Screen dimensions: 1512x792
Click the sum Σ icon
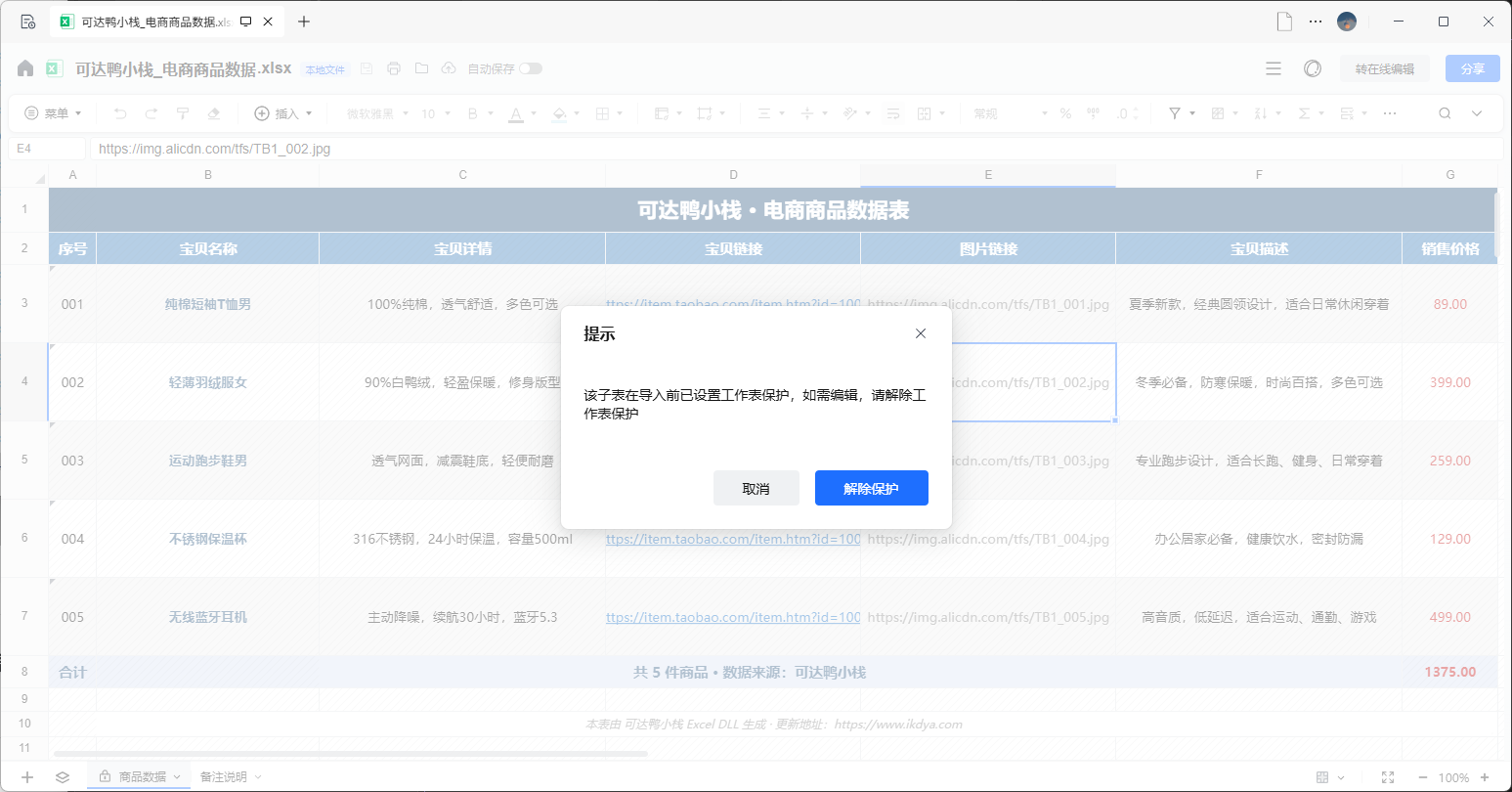click(x=1304, y=113)
